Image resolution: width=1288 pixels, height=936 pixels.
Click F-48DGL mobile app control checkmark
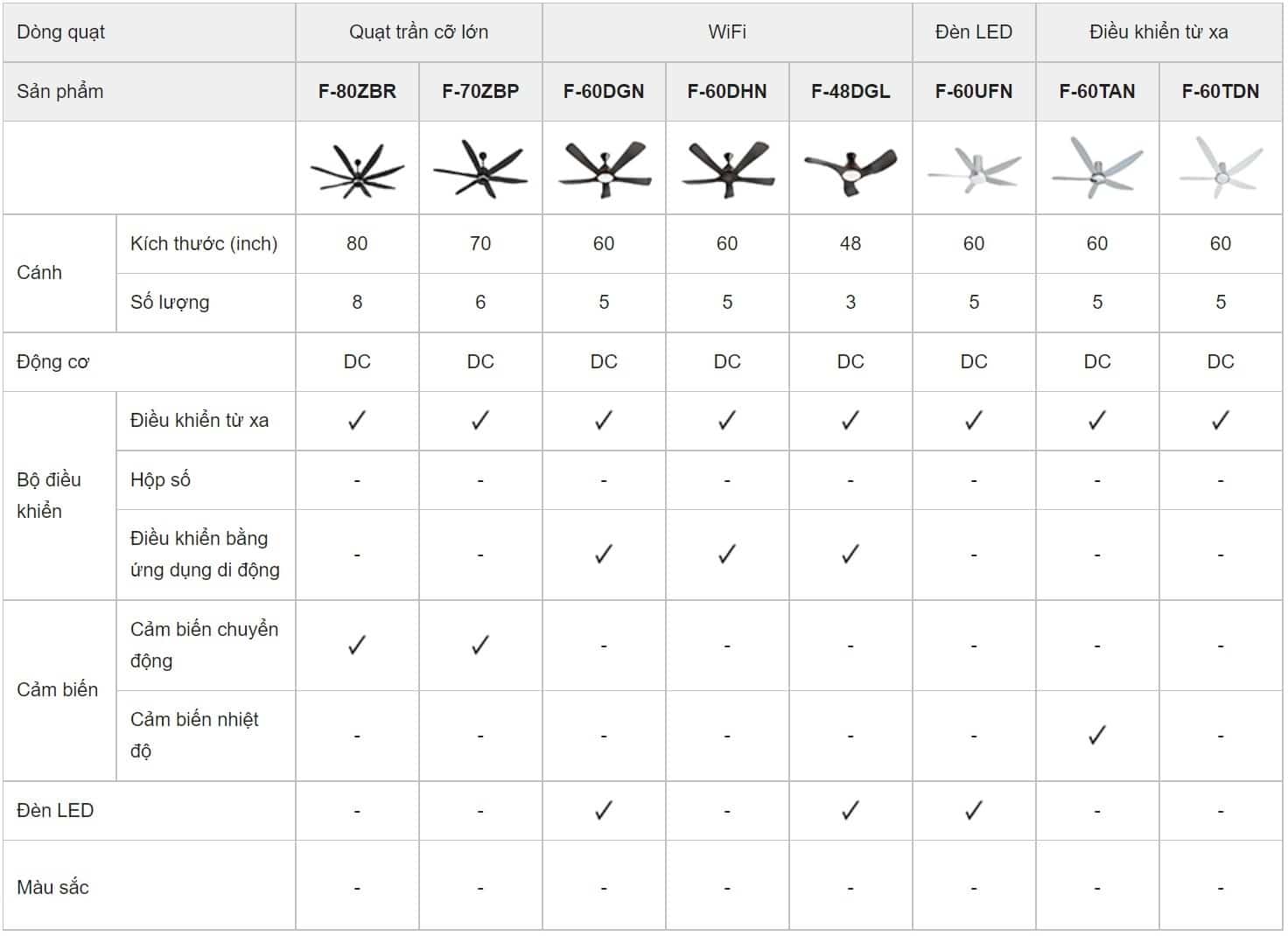point(850,555)
